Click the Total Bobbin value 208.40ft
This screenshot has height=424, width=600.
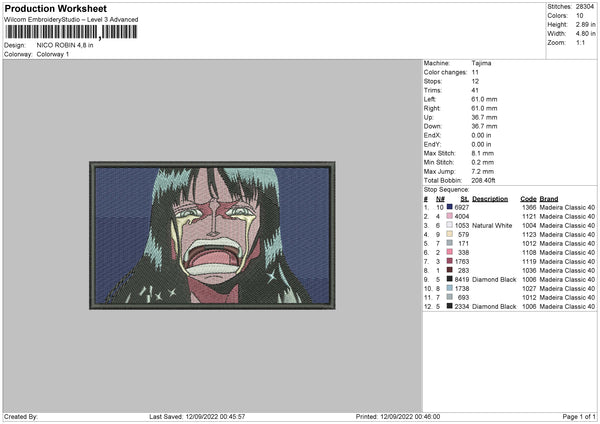click(x=483, y=180)
